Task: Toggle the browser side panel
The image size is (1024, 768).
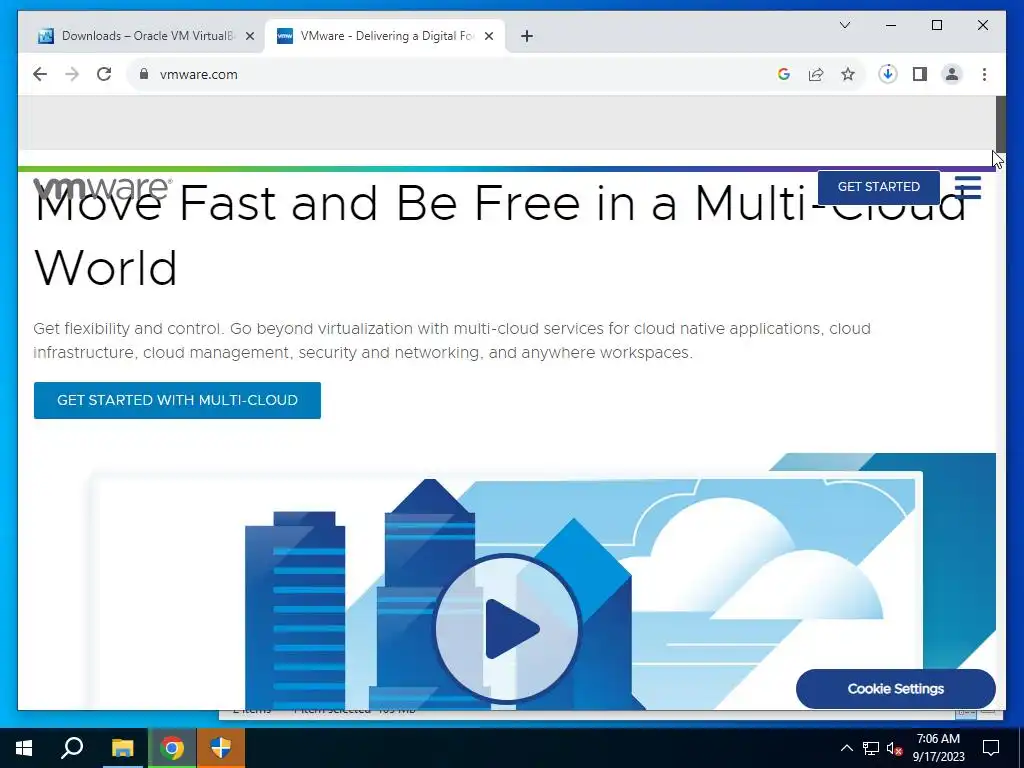Action: [920, 74]
